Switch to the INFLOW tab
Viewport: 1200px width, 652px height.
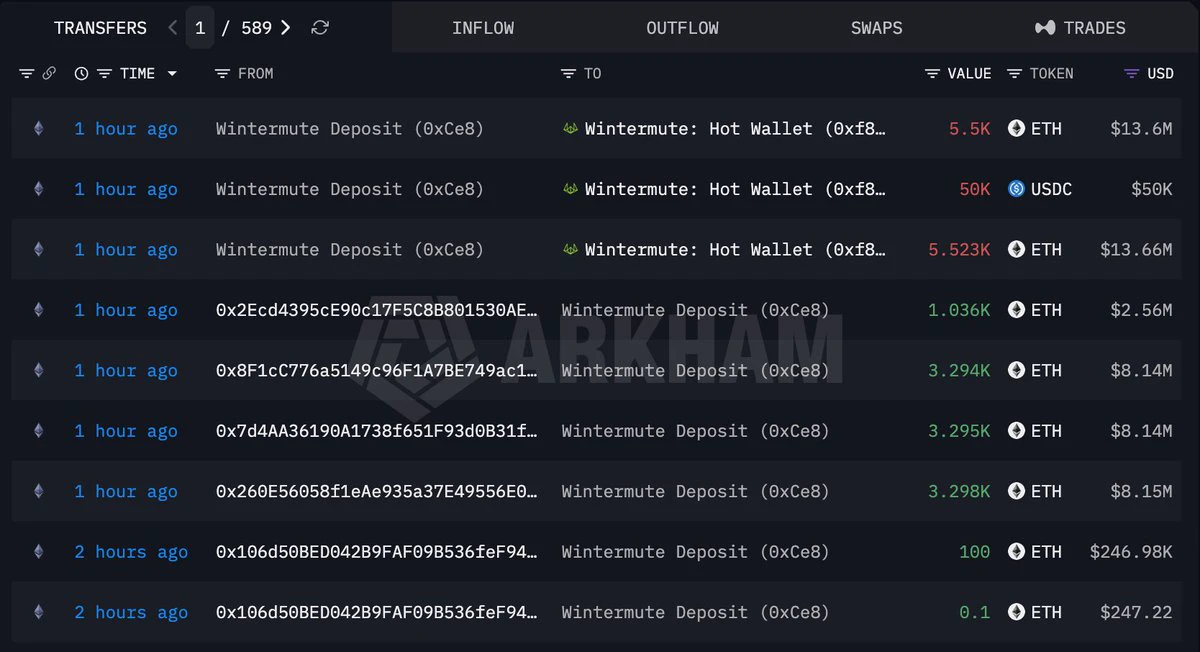(x=483, y=28)
